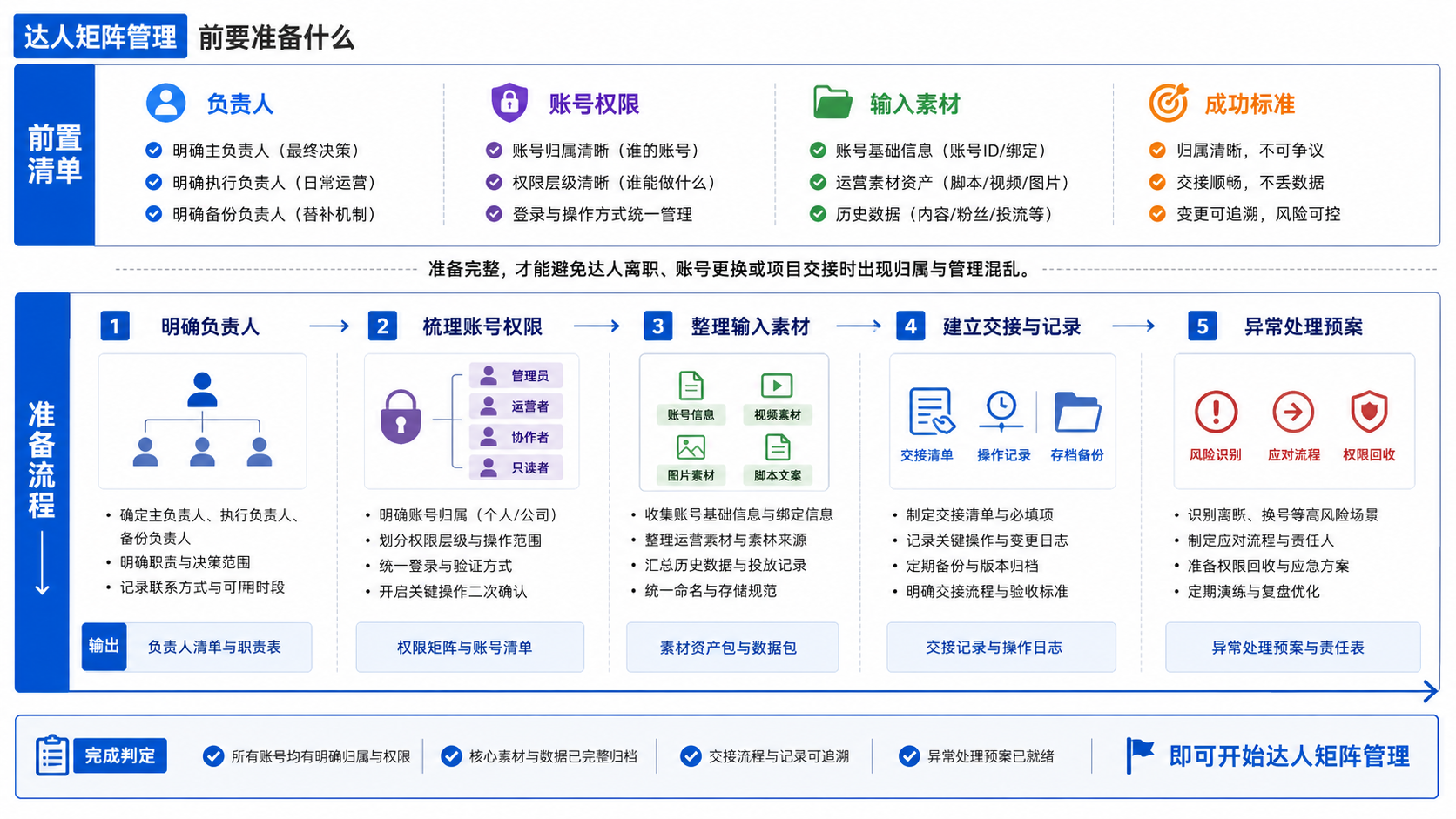Click the 图片素材 image icon
Viewport: 1456px width, 819px height.
click(691, 447)
